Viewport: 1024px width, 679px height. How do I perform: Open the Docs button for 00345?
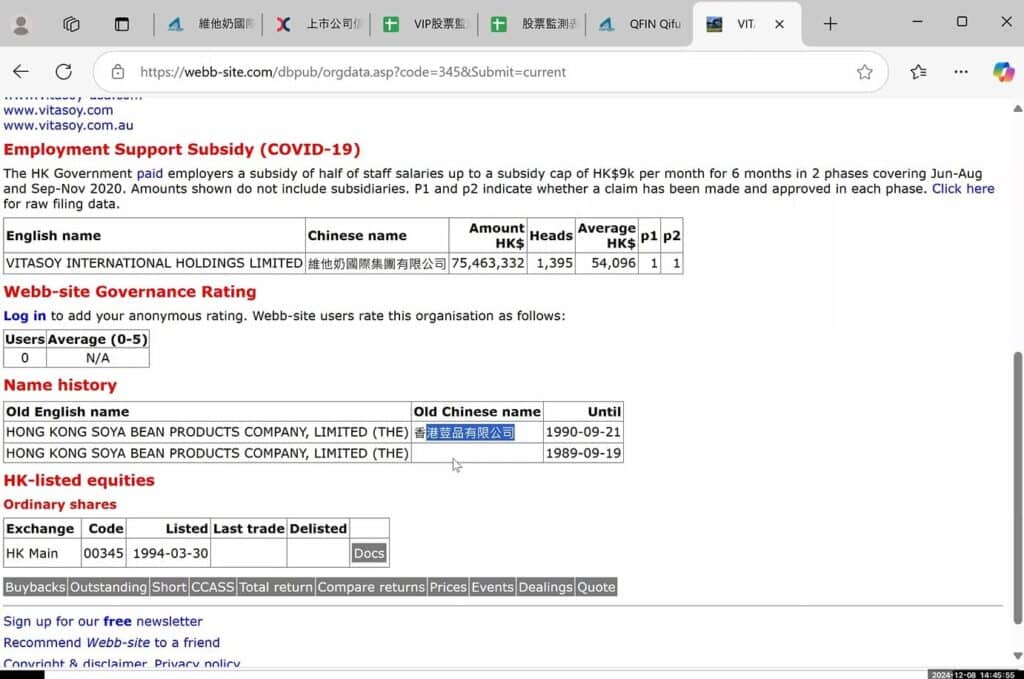[368, 553]
